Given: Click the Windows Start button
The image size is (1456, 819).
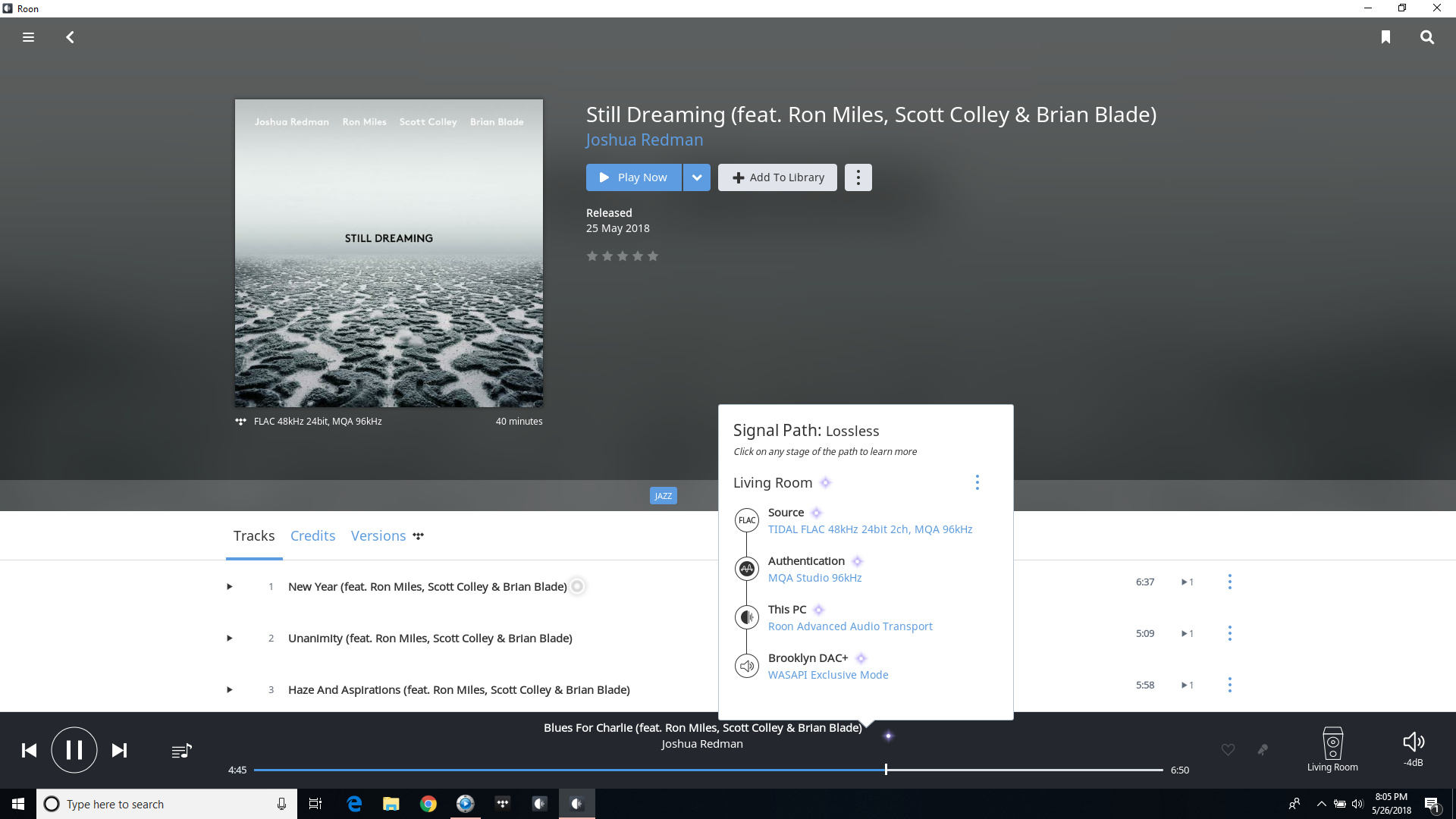Looking at the screenshot, I should [18, 804].
